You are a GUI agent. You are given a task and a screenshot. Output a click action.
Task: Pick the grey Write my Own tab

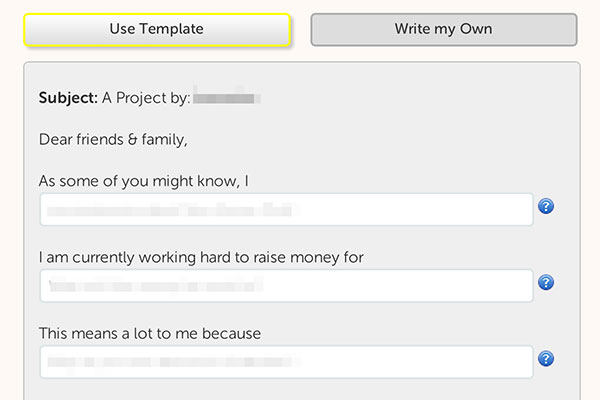click(x=444, y=30)
